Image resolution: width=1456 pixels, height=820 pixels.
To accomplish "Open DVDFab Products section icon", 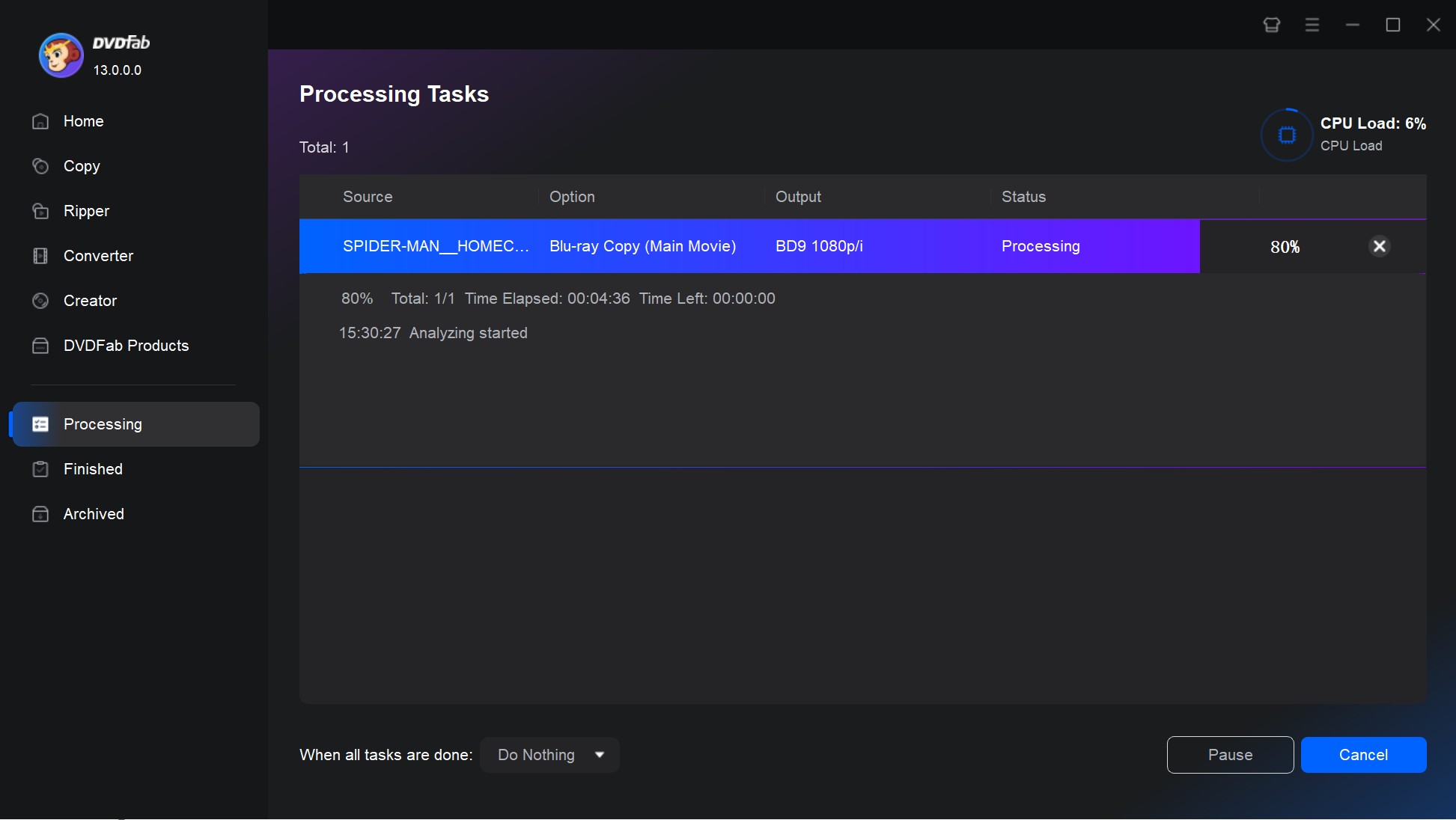I will (40, 345).
